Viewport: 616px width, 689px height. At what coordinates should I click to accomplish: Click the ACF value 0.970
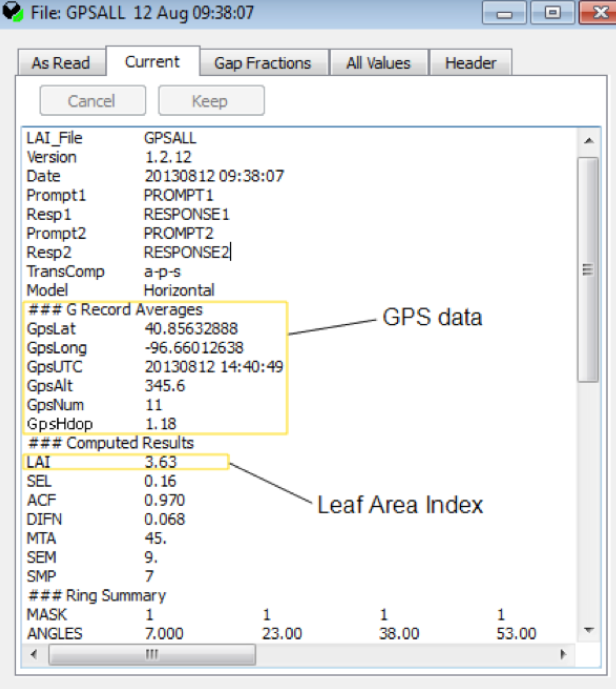pyautogui.click(x=165, y=500)
